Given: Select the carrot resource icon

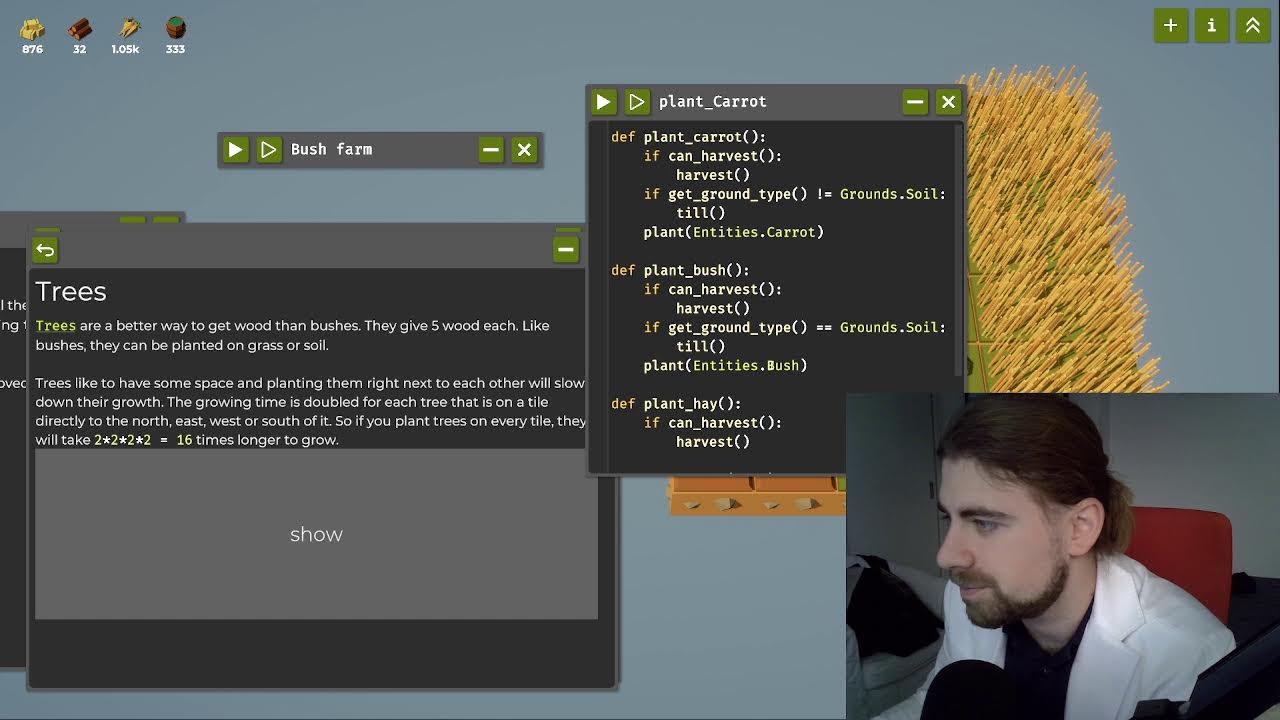Looking at the screenshot, I should tap(128, 28).
